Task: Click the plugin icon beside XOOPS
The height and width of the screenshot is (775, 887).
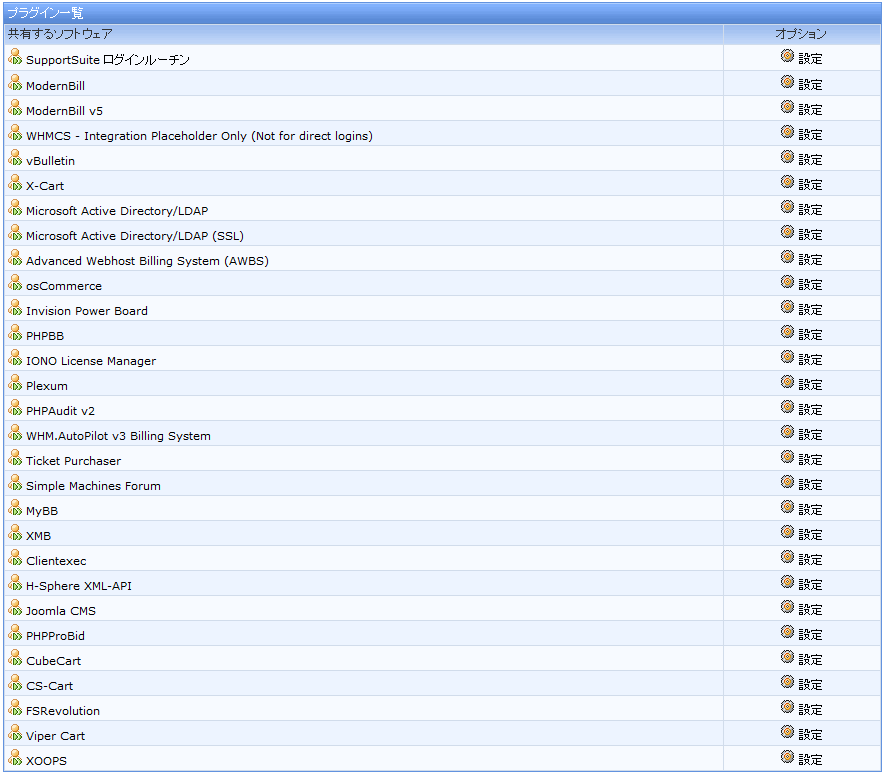Action: [15, 757]
